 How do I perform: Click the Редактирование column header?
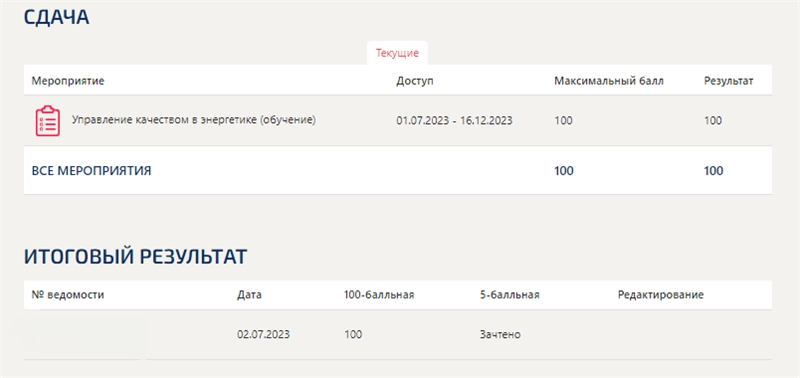click(x=661, y=295)
